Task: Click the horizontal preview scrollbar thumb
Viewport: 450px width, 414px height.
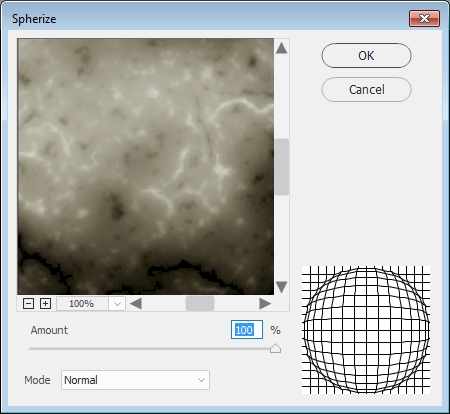Action: [200, 304]
